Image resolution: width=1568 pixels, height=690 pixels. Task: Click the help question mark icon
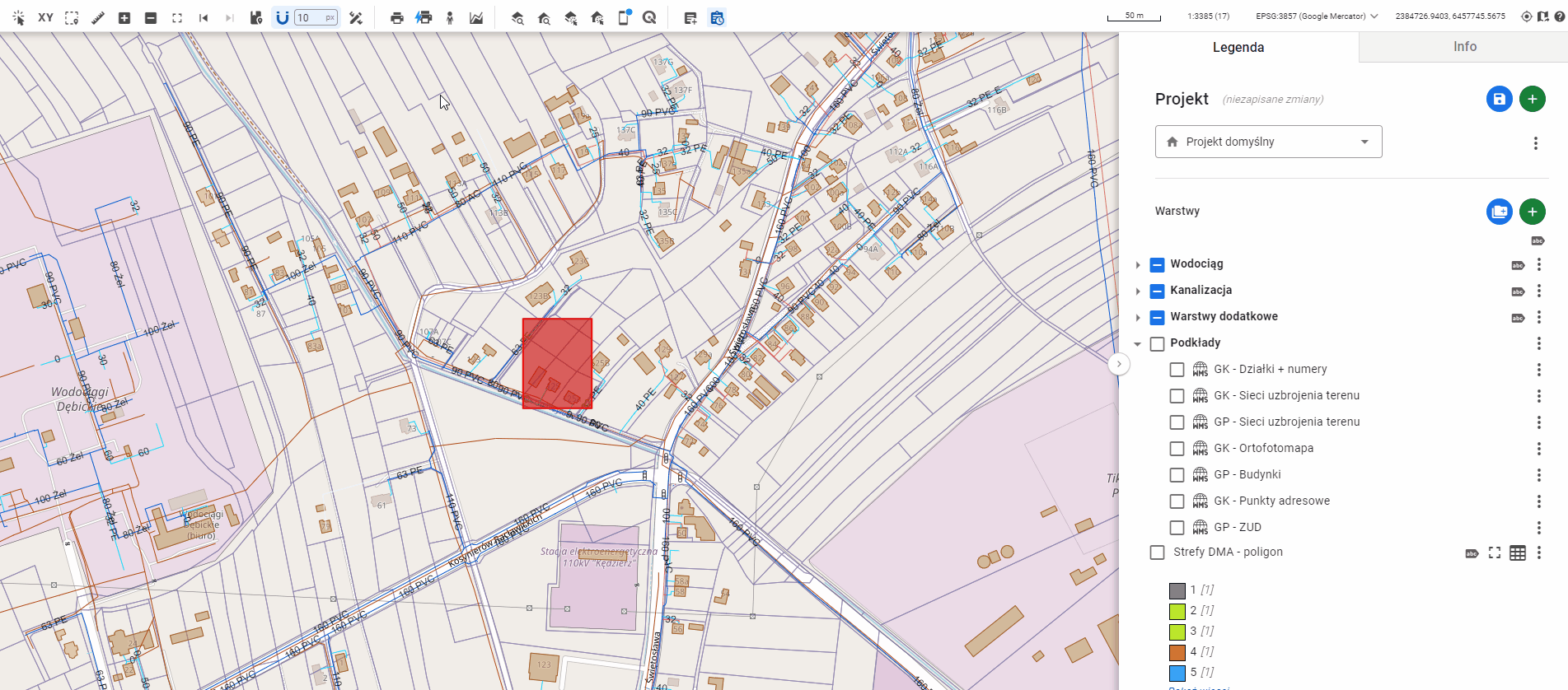[x=1560, y=16]
